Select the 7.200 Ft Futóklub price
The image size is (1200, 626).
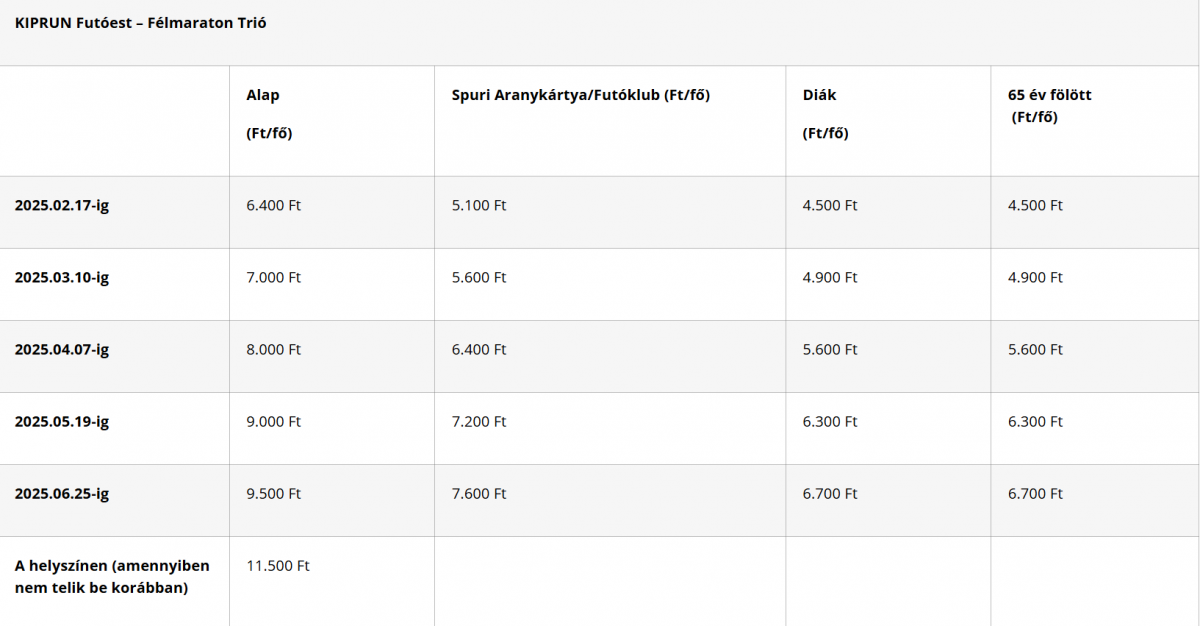[x=479, y=421]
